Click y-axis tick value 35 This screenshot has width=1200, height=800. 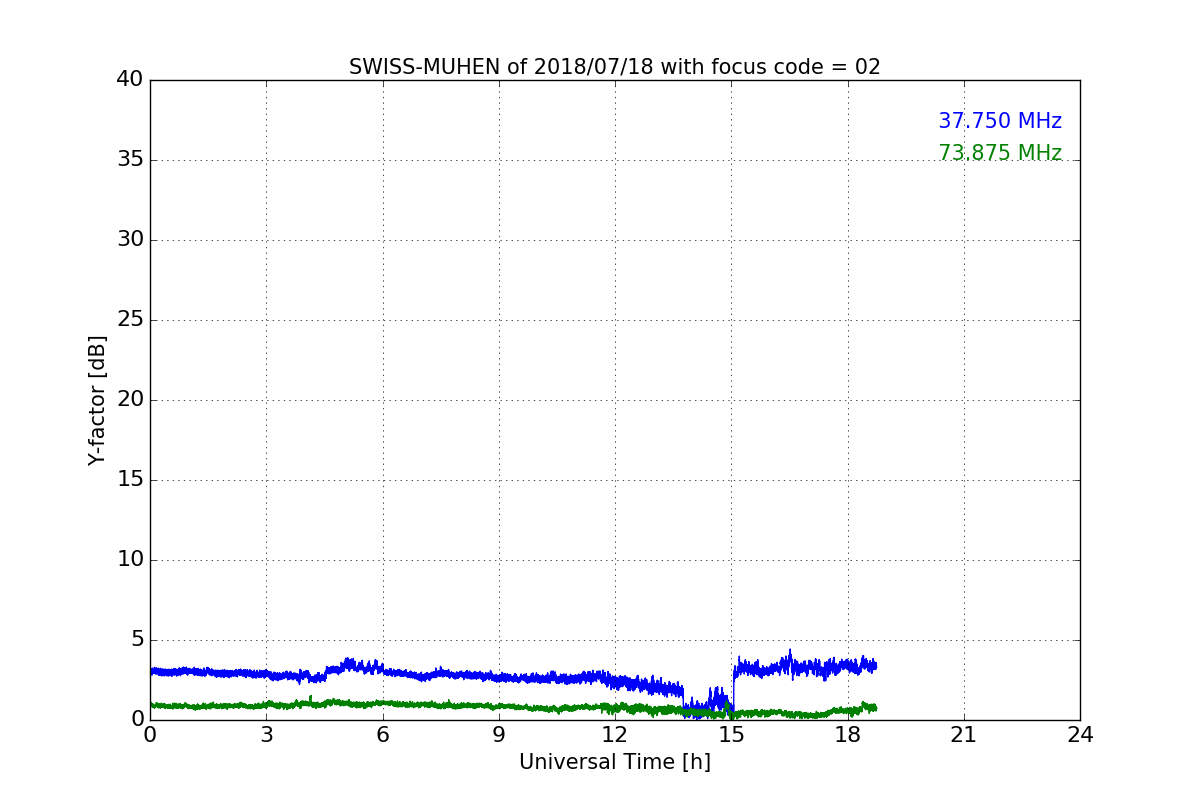(130, 159)
